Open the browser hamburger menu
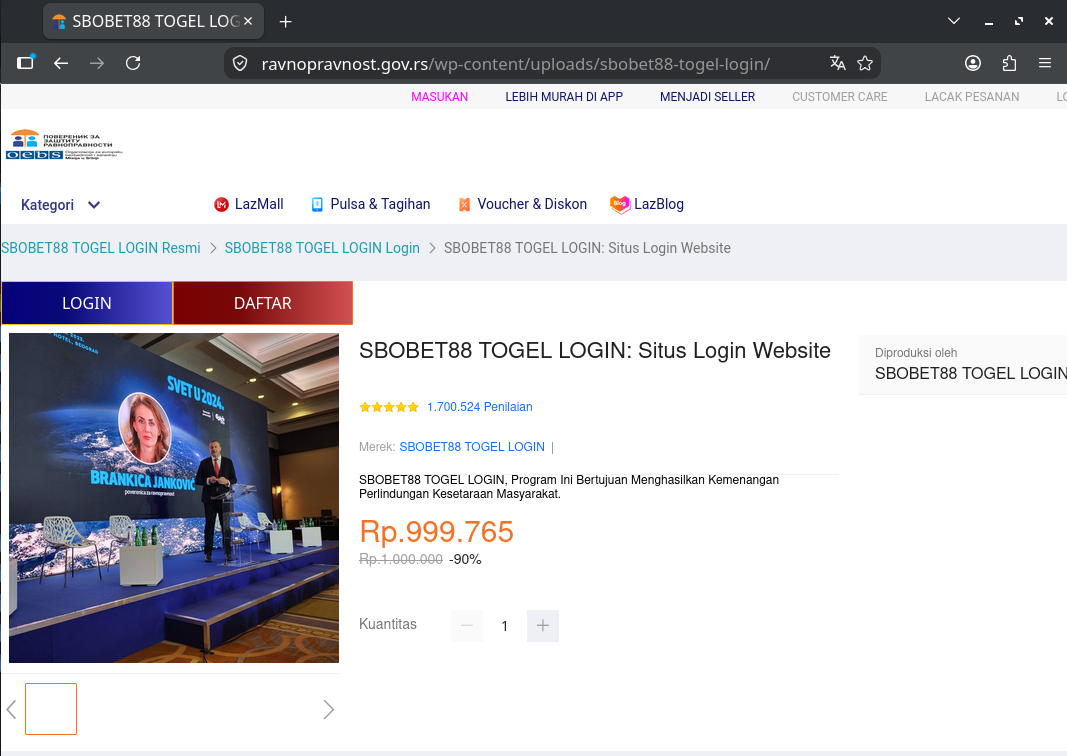The height and width of the screenshot is (756, 1067). (1045, 63)
